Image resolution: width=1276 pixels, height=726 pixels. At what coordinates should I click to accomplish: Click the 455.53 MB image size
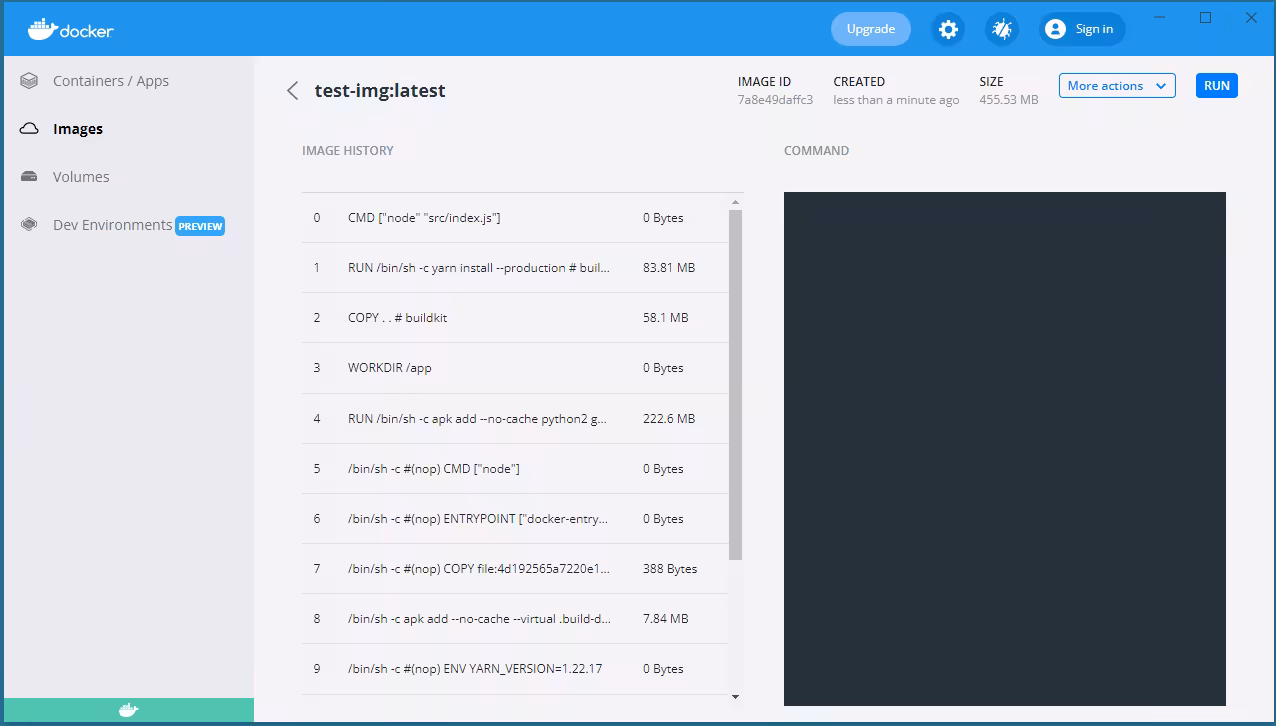(1009, 100)
